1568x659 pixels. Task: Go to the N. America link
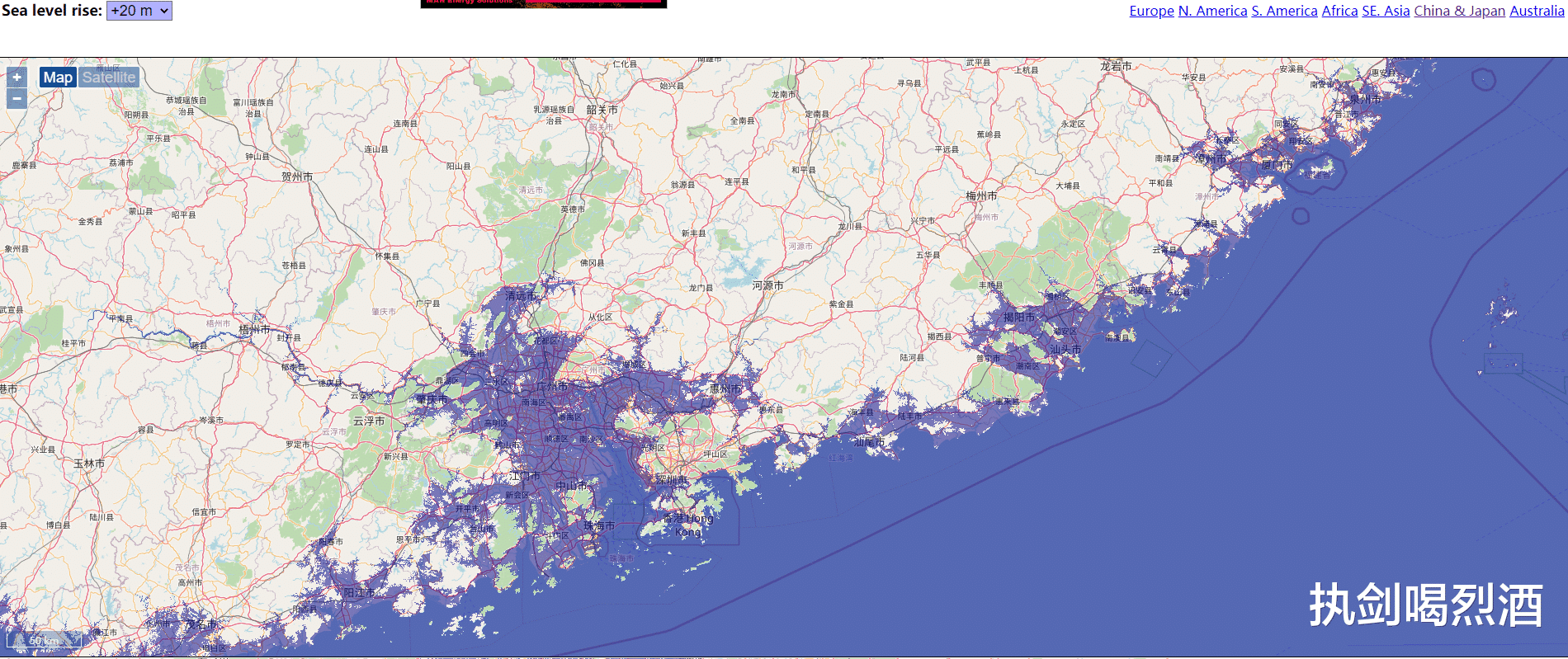pos(1212,11)
